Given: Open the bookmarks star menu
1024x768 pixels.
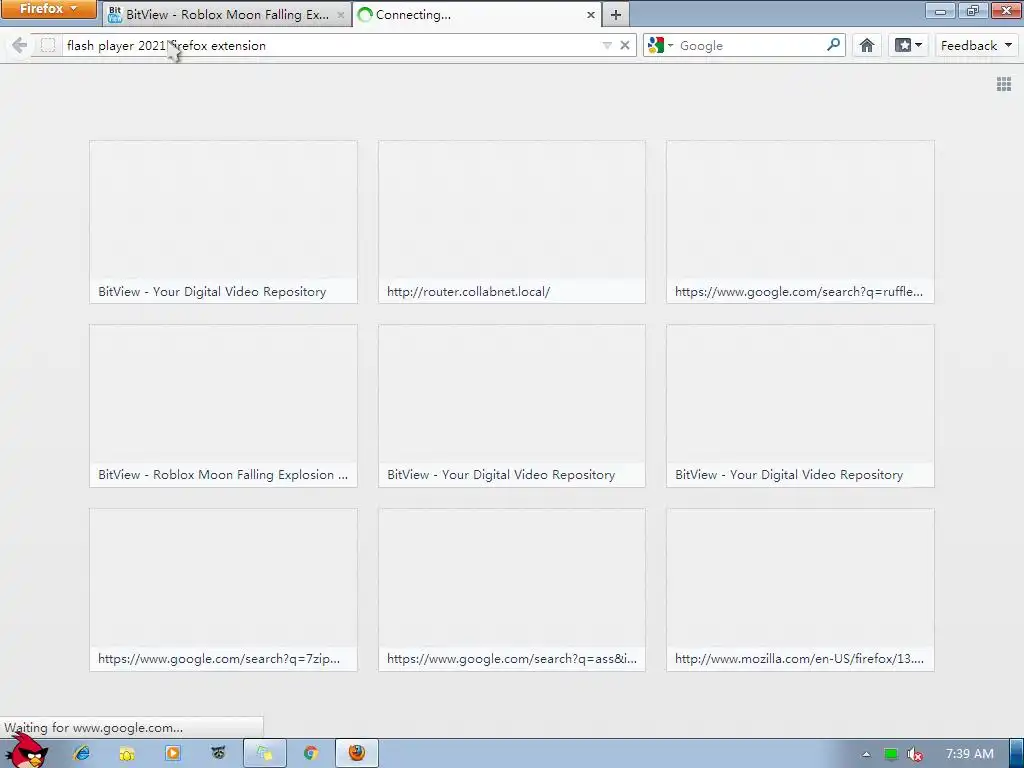Looking at the screenshot, I should [908, 45].
